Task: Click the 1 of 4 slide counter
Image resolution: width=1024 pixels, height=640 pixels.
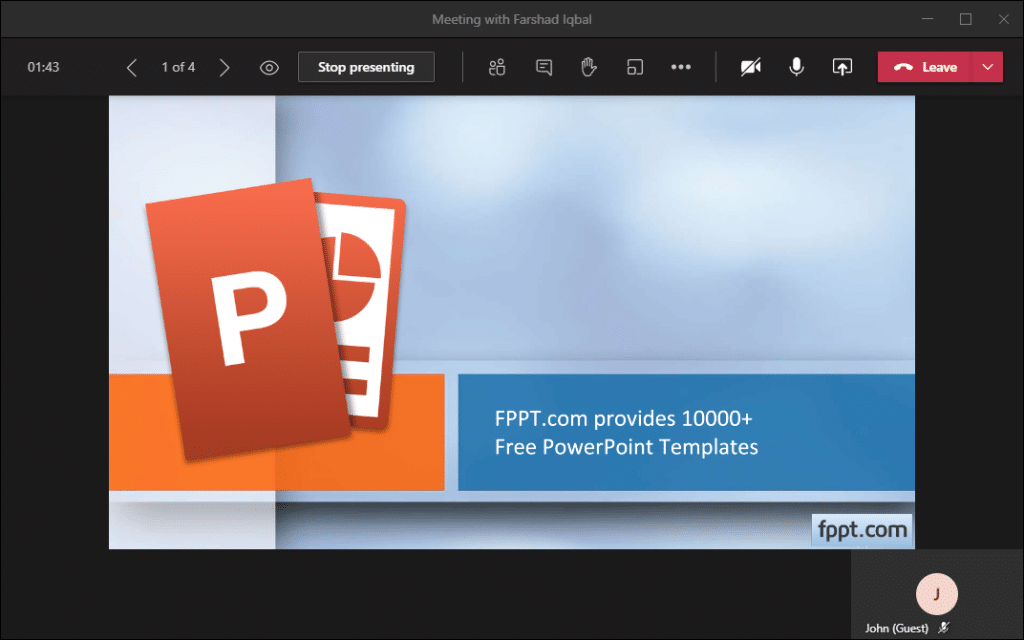Action: [x=178, y=67]
